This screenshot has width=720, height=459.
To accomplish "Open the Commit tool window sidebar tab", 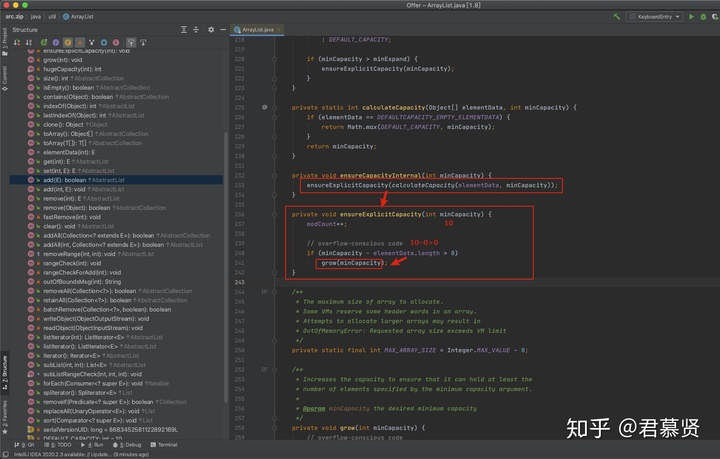I will 5,78.
